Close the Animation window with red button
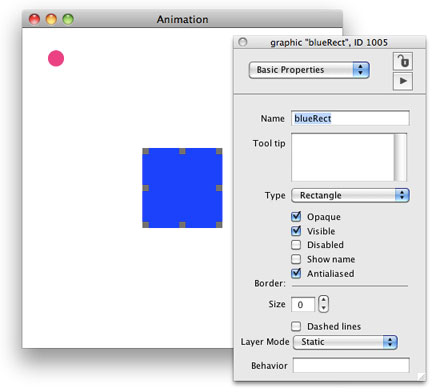 tap(34, 19)
